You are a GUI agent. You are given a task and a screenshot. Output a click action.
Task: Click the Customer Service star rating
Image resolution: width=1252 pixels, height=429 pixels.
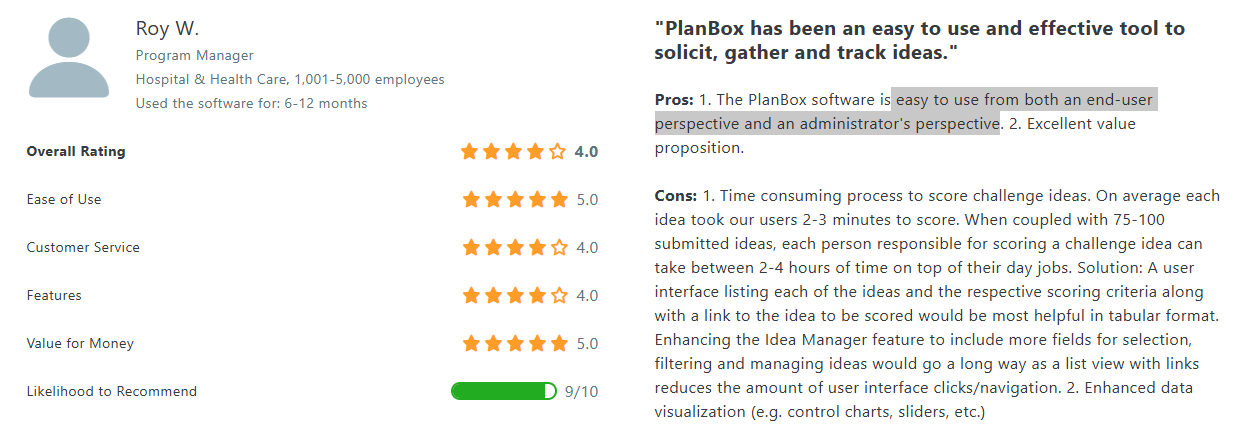click(x=516, y=248)
